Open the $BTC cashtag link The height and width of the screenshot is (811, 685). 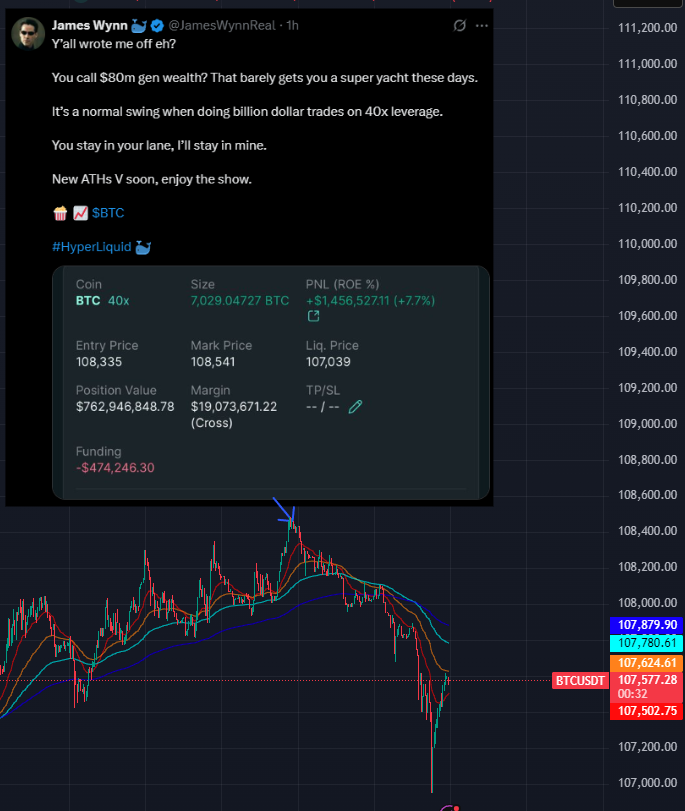108,213
